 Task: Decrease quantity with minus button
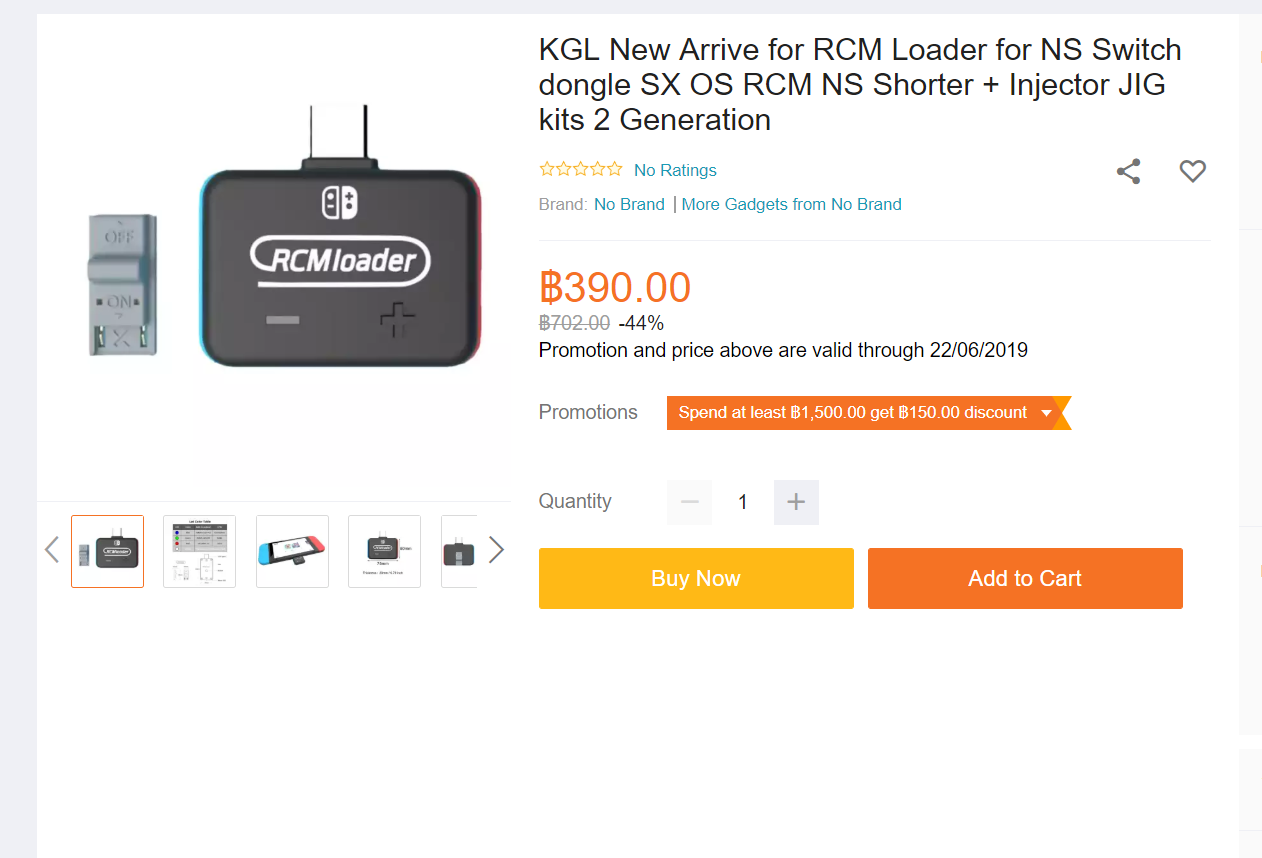coord(689,502)
